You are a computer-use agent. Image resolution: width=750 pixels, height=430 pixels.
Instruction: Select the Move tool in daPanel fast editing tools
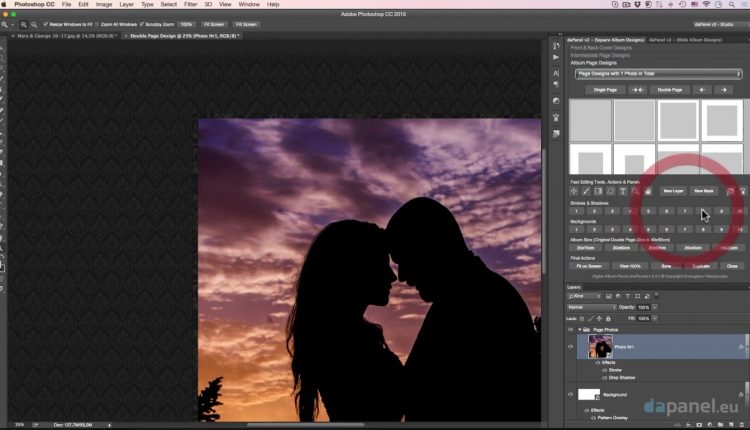point(574,191)
